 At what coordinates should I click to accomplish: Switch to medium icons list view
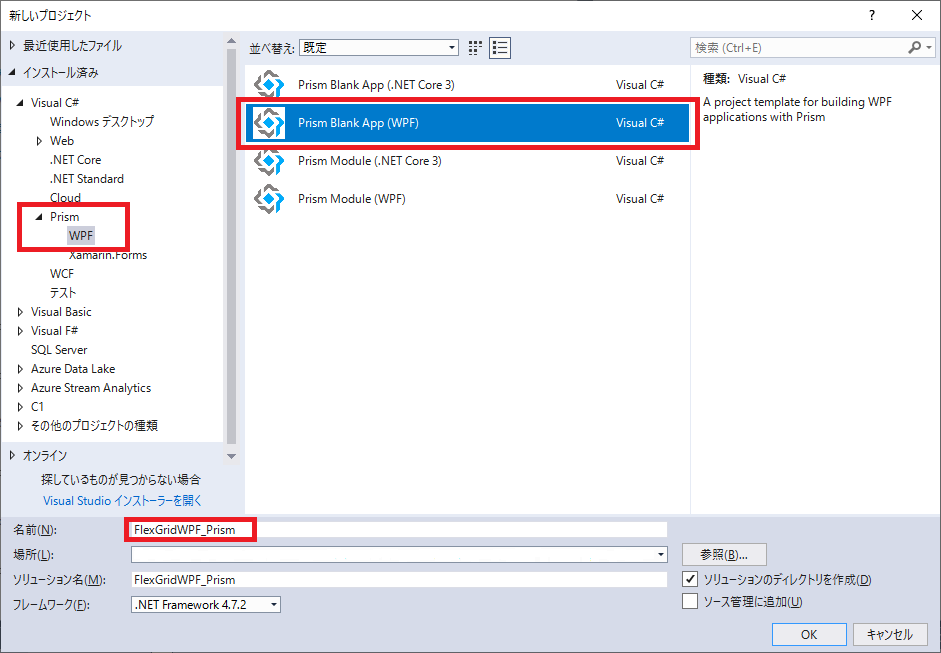pyautogui.click(x=500, y=47)
